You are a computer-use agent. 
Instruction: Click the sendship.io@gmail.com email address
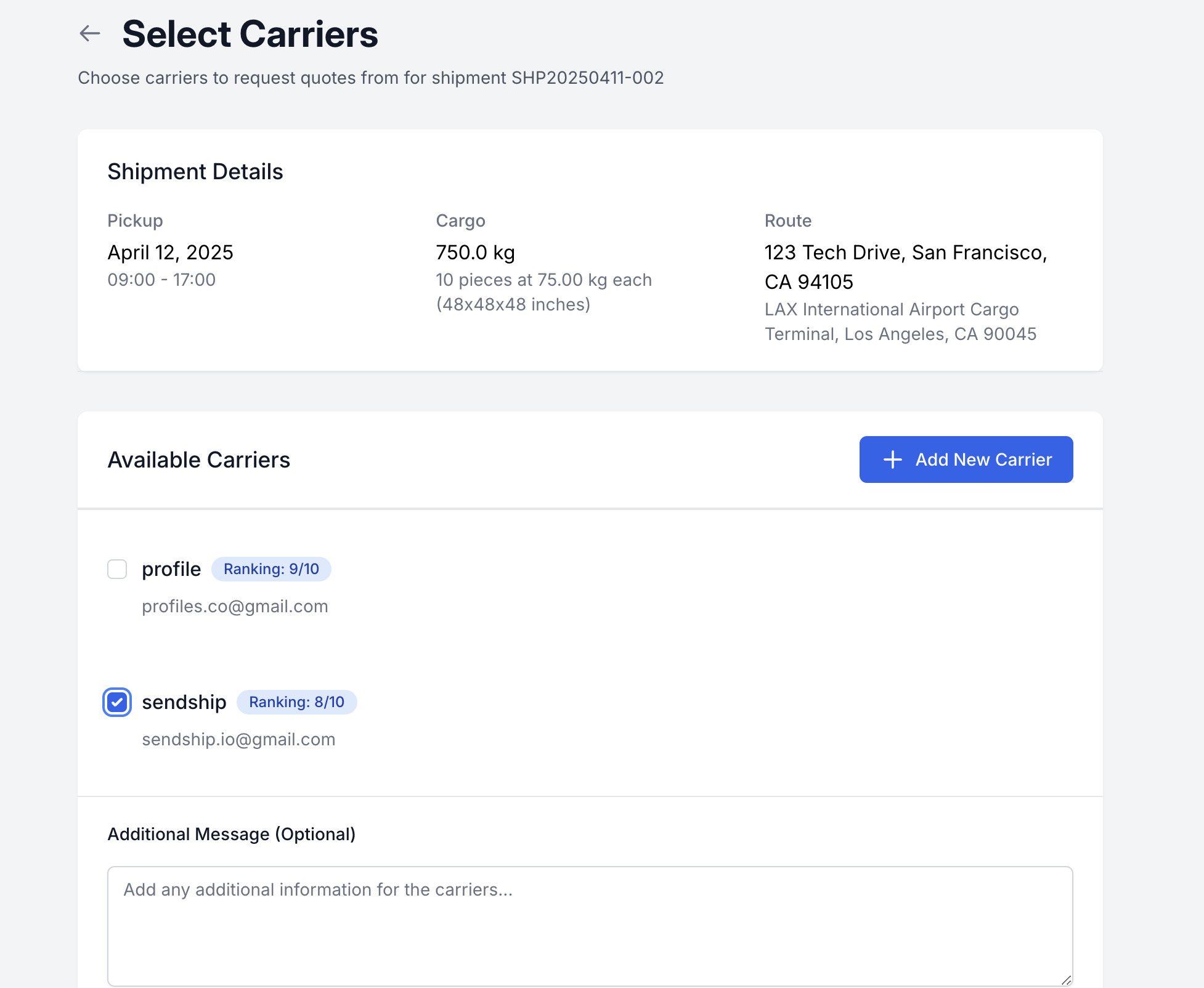[238, 740]
